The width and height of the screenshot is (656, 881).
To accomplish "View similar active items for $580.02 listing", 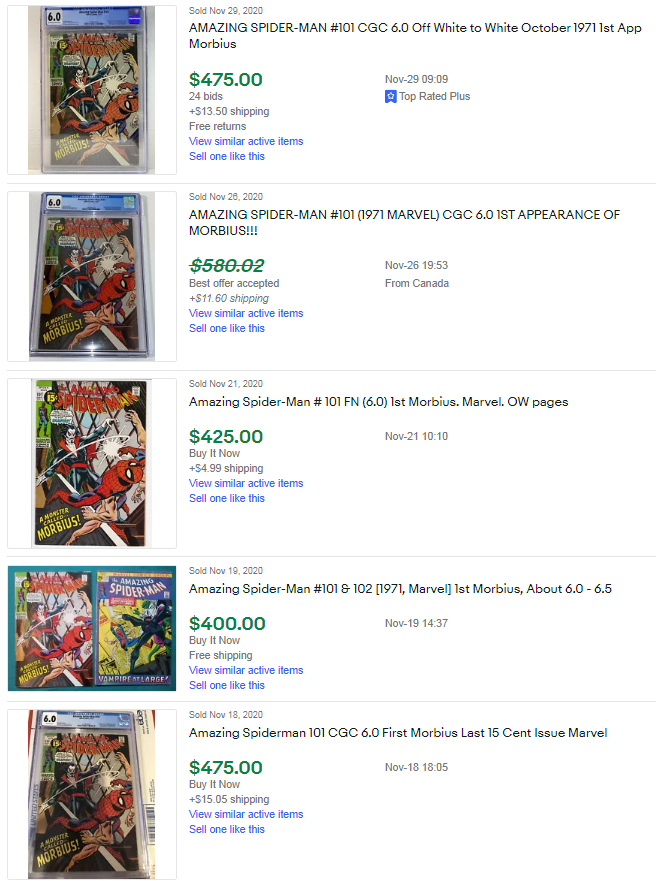I will pos(246,313).
